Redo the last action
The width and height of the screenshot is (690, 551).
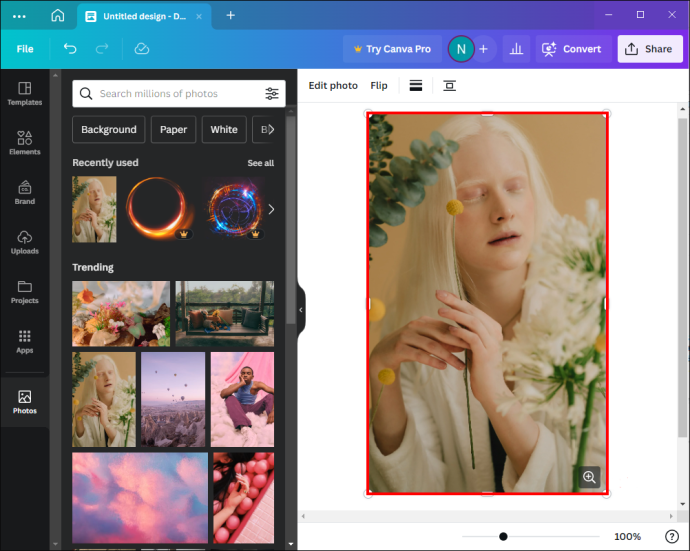tap(102, 48)
